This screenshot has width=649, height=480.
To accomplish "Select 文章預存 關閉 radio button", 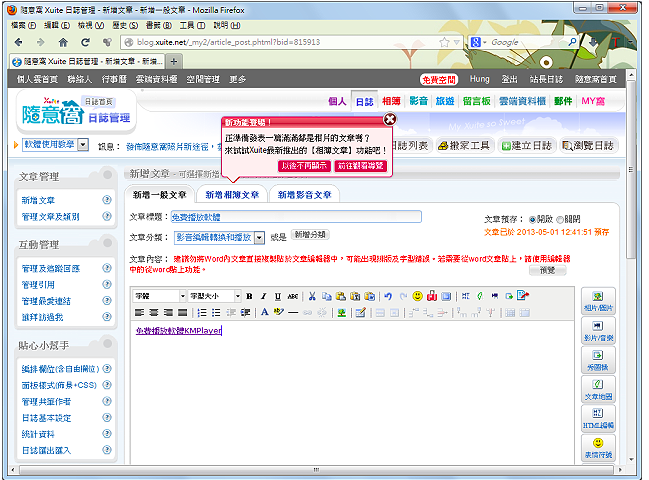I will point(560,219).
